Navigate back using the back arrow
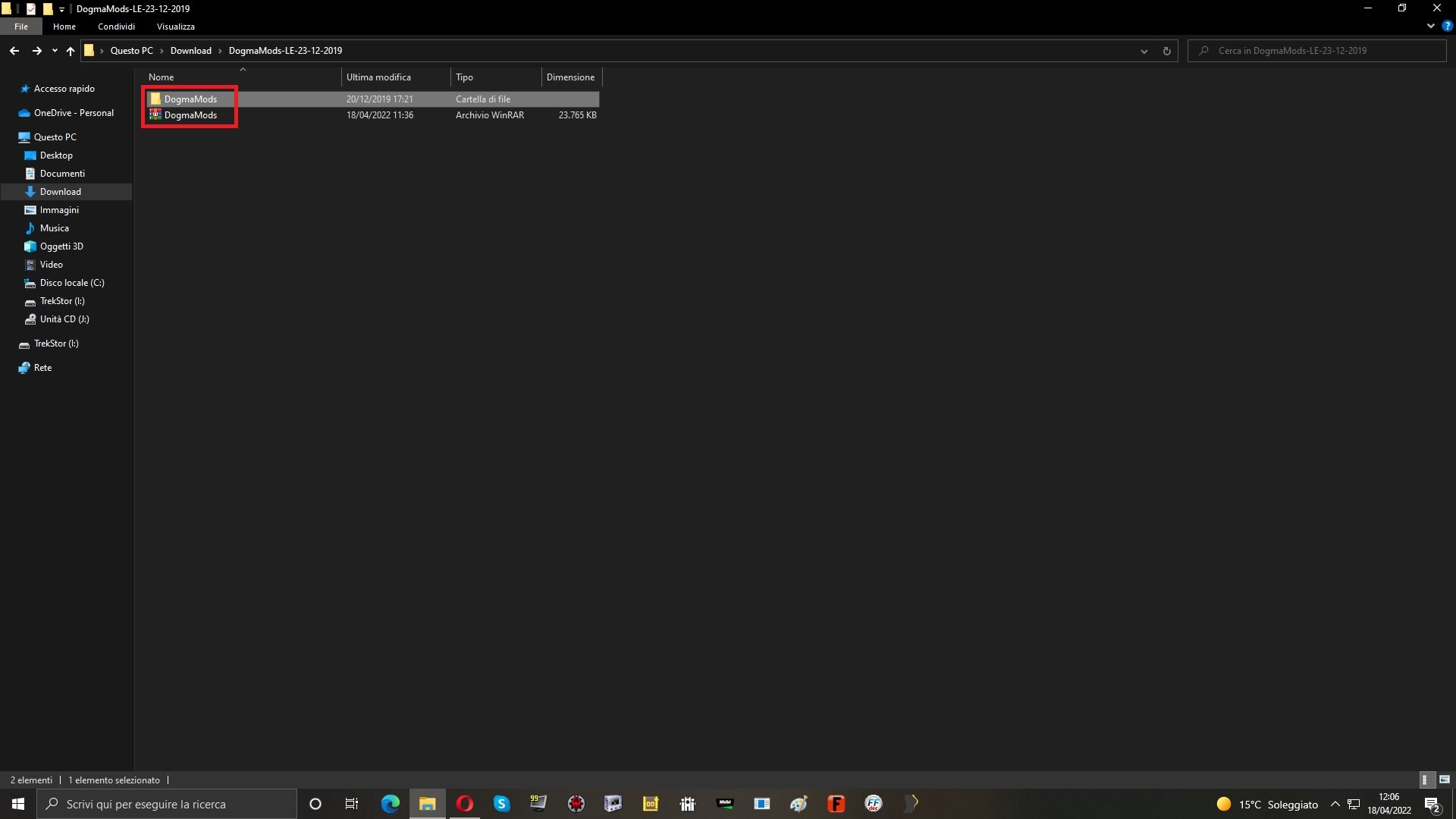Viewport: 1456px width, 819px height. coord(14,51)
